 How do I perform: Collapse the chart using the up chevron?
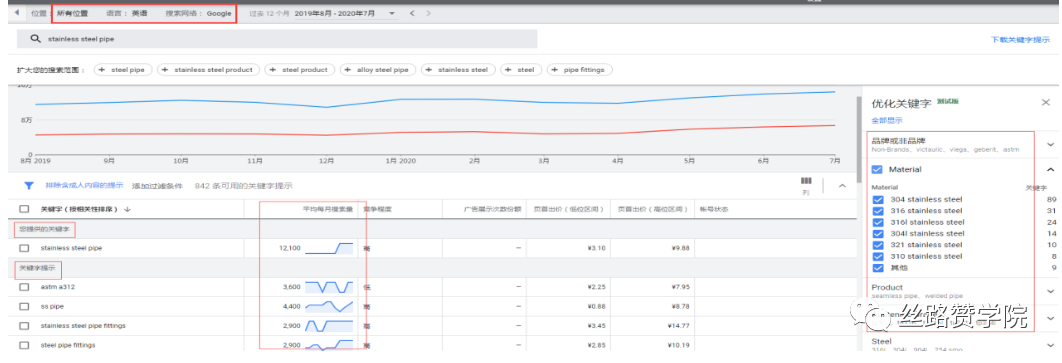[x=842, y=185]
